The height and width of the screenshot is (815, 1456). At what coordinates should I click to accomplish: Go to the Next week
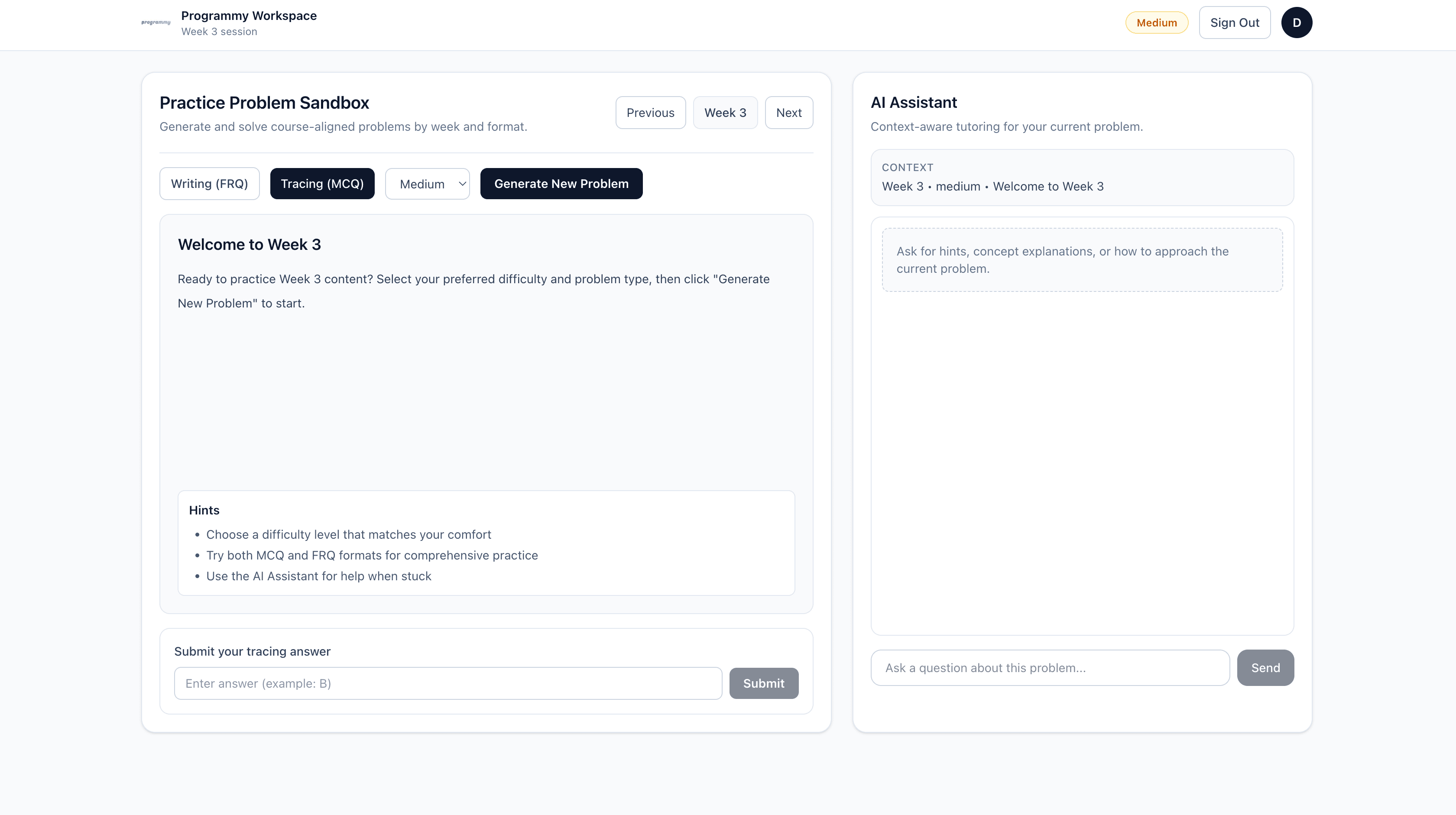pyautogui.click(x=788, y=113)
